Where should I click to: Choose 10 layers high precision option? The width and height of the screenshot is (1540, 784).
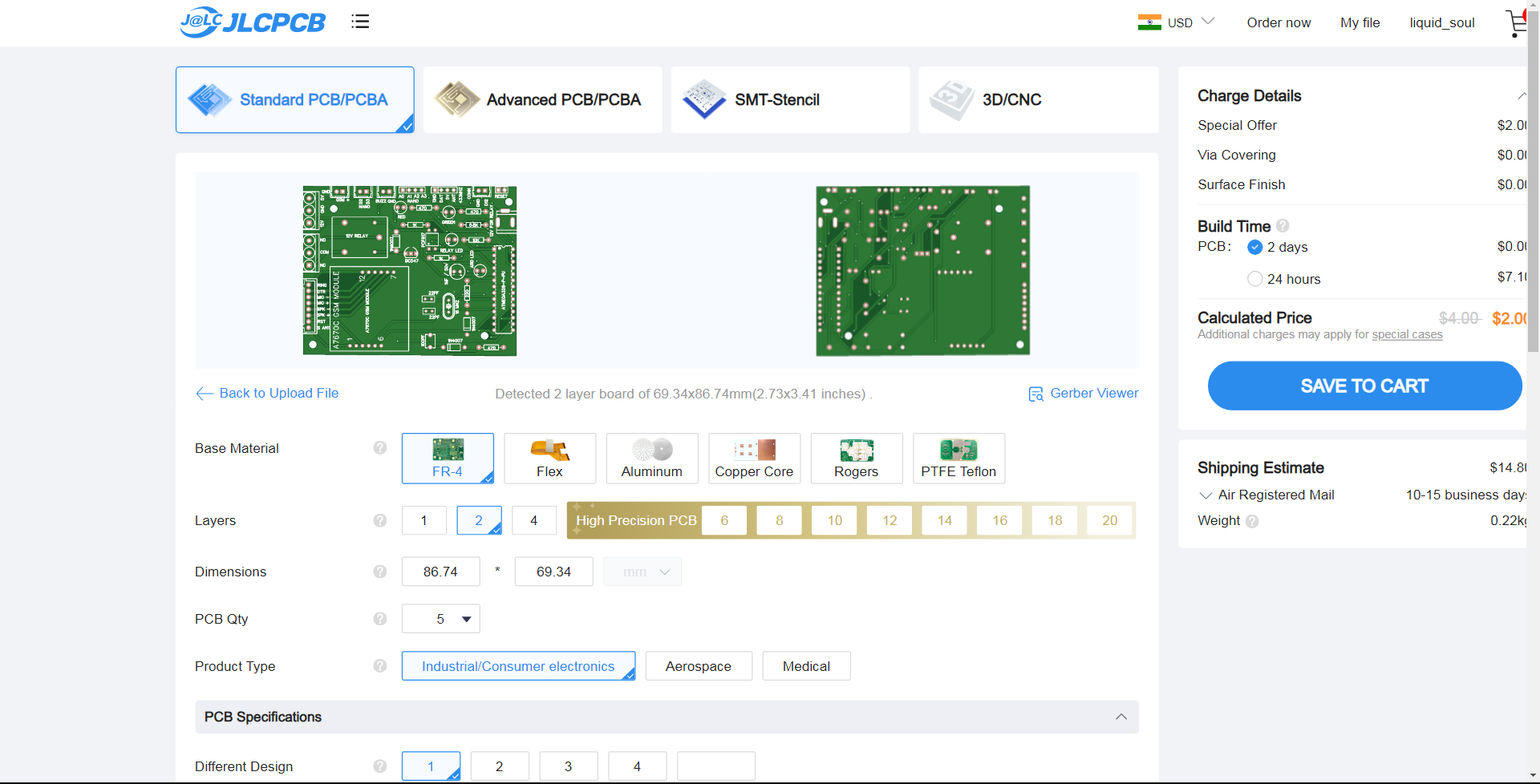835,520
